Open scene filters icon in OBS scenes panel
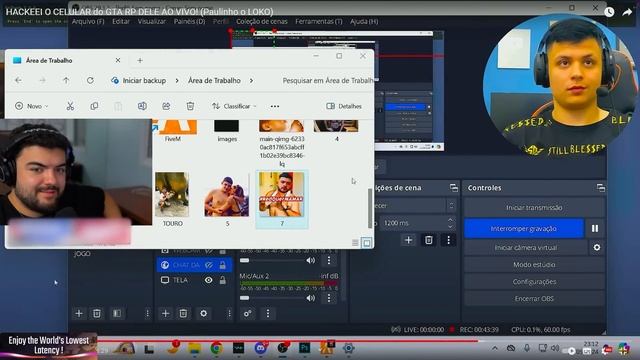 pyautogui.click(x=117, y=313)
